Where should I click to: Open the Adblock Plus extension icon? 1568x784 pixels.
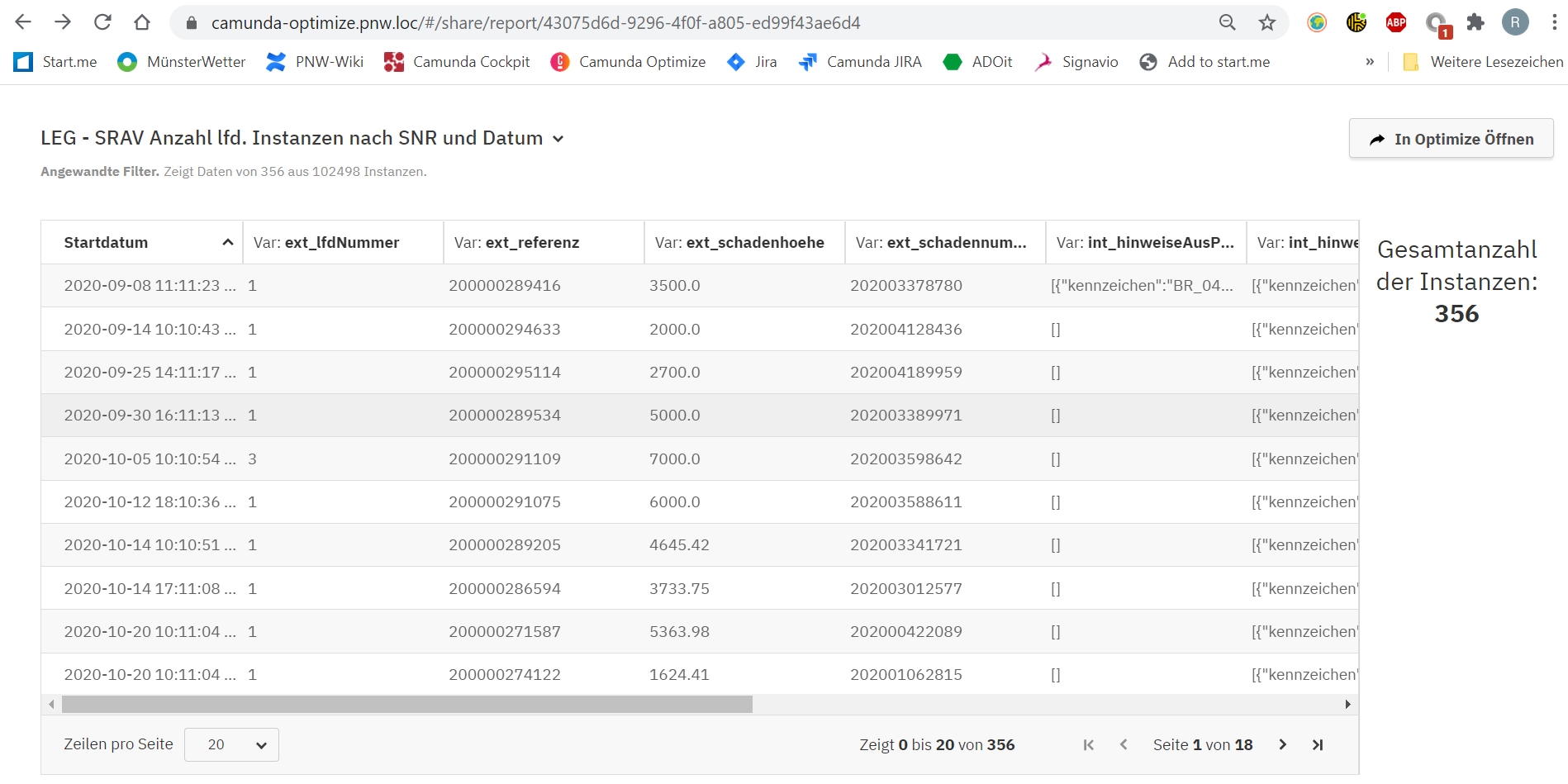coord(1395,22)
